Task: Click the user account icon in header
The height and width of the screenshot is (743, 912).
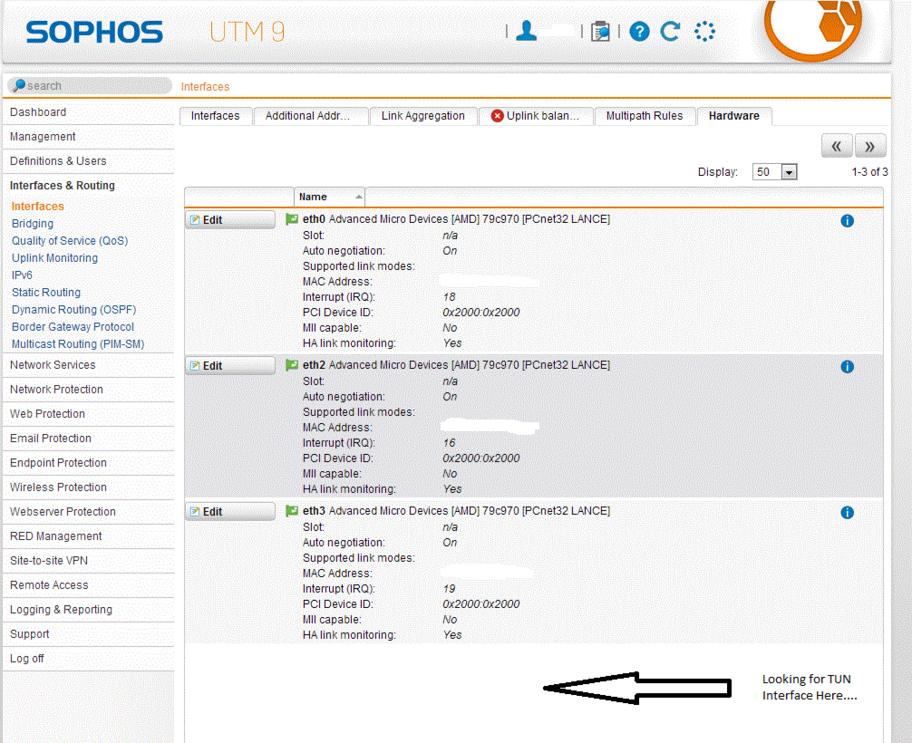Action: pyautogui.click(x=526, y=31)
